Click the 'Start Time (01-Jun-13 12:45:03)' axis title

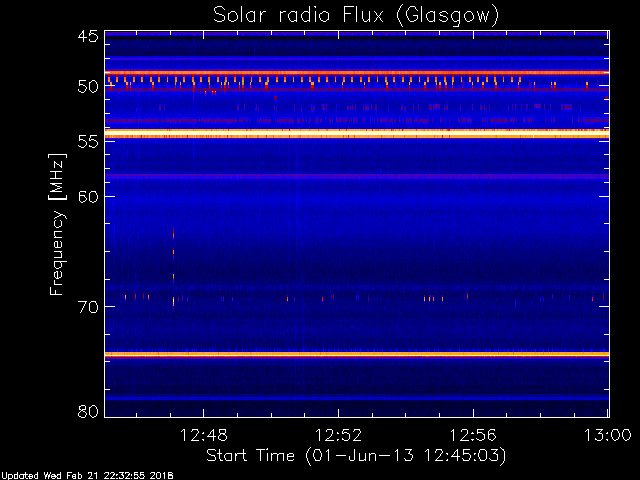(x=356, y=456)
